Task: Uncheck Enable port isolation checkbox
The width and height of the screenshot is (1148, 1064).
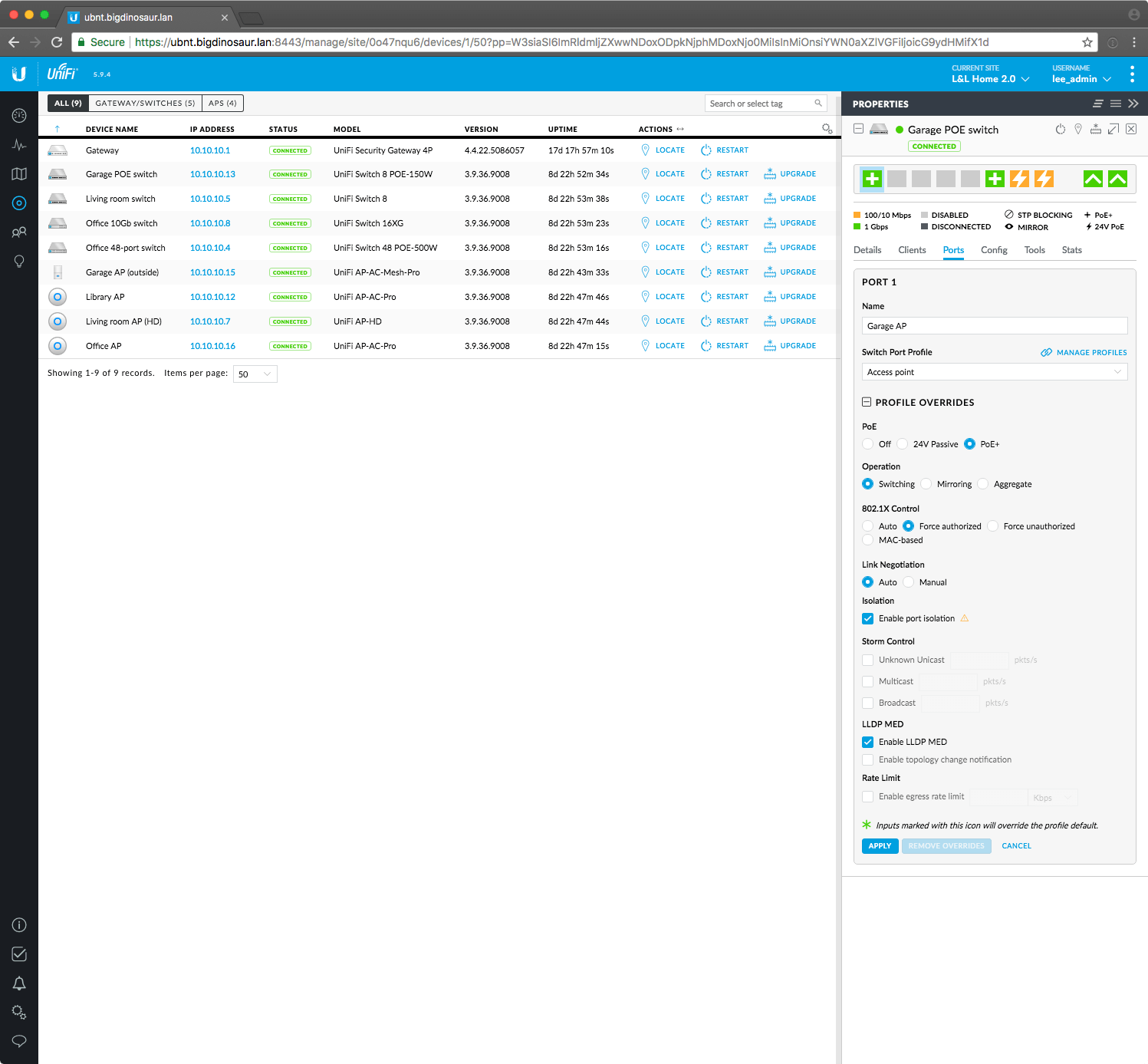Action: pos(868,618)
